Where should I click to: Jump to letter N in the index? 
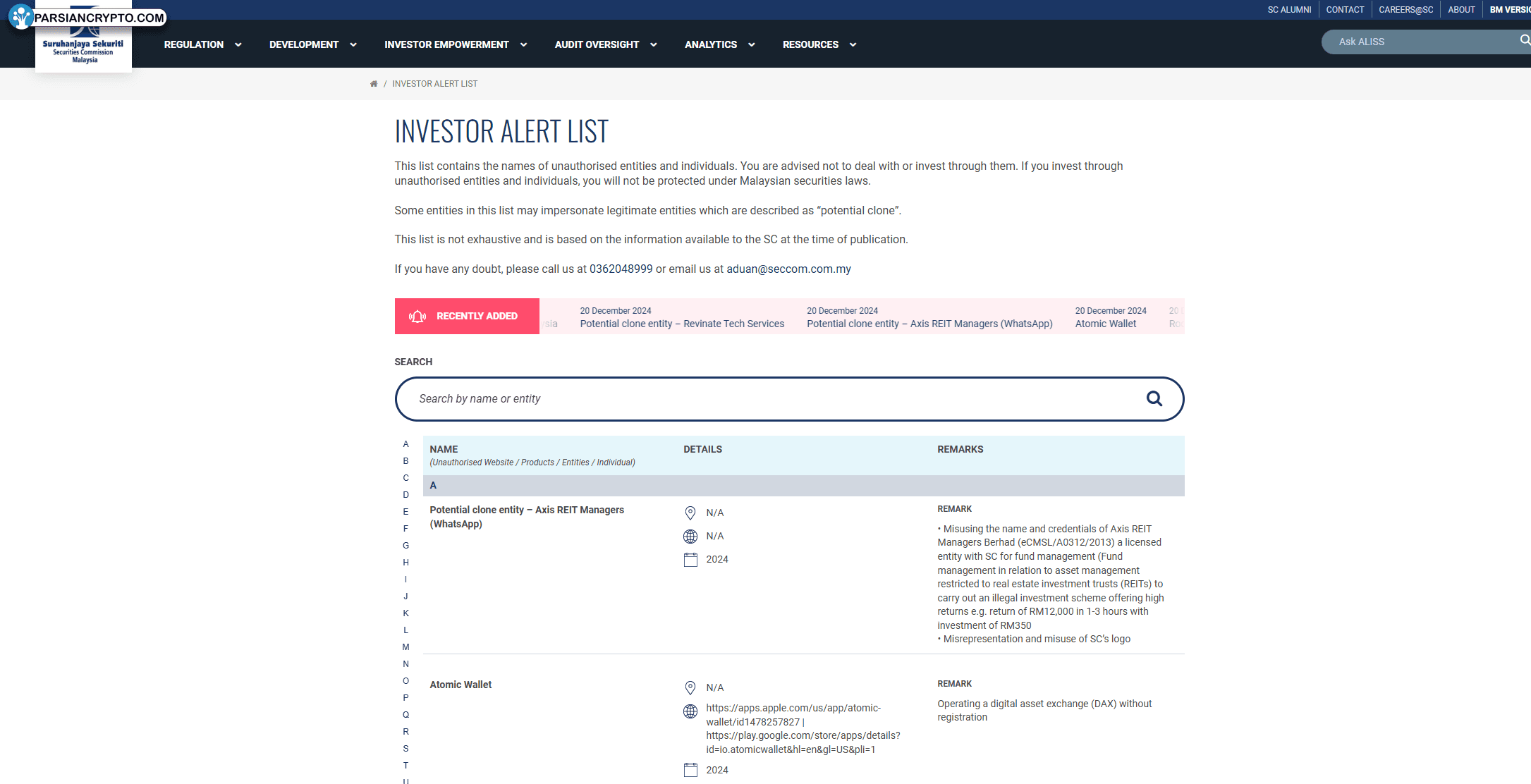405,664
